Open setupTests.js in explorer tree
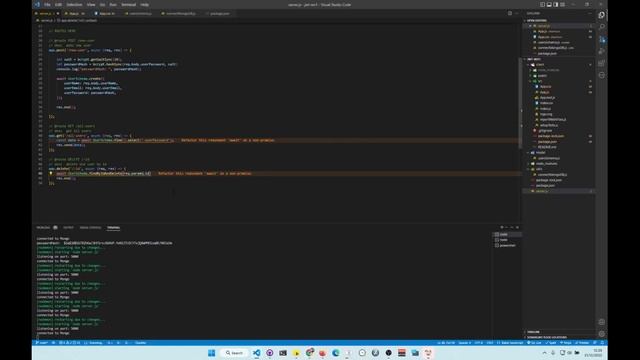The height and width of the screenshot is (360, 640). tap(549, 125)
